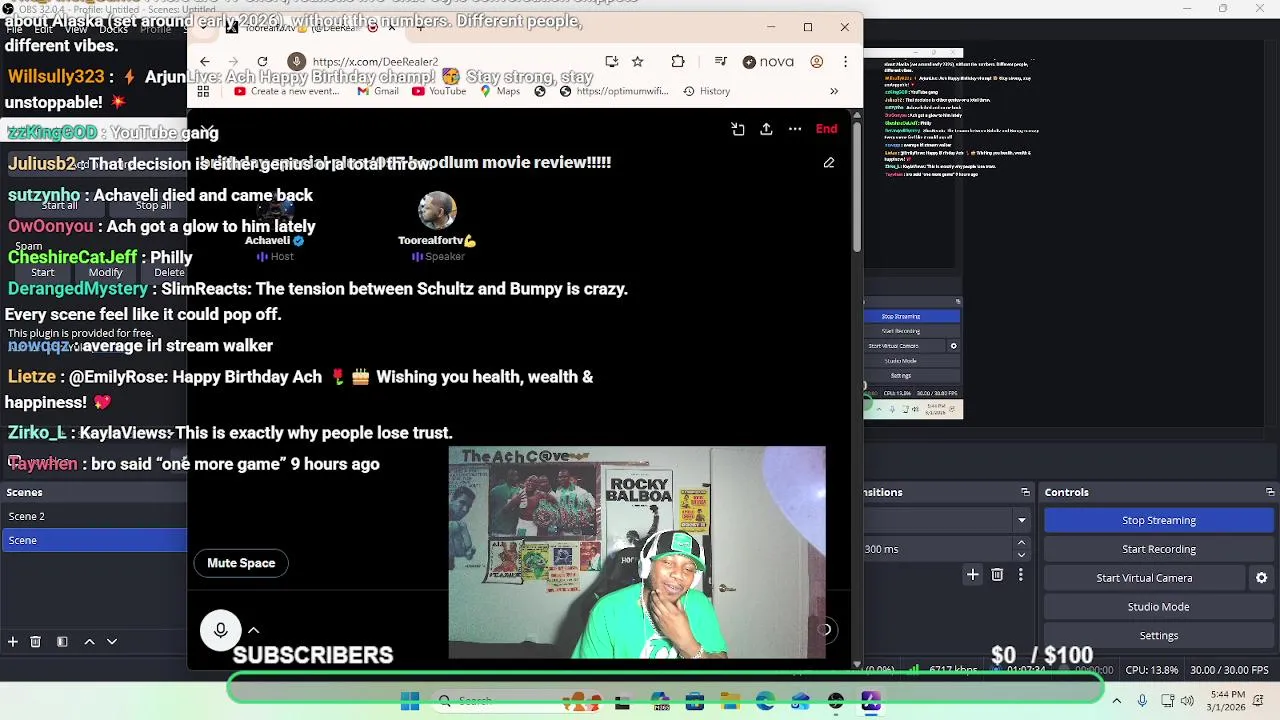Open the History bookmark
Viewport: 1280px width, 720px height.
point(706,91)
